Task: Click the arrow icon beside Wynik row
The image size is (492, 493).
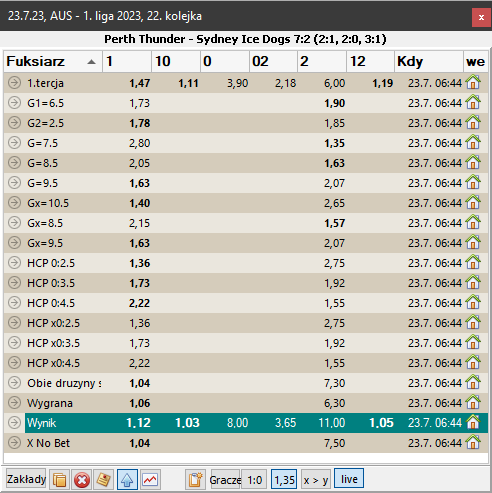Action: [x=14, y=422]
